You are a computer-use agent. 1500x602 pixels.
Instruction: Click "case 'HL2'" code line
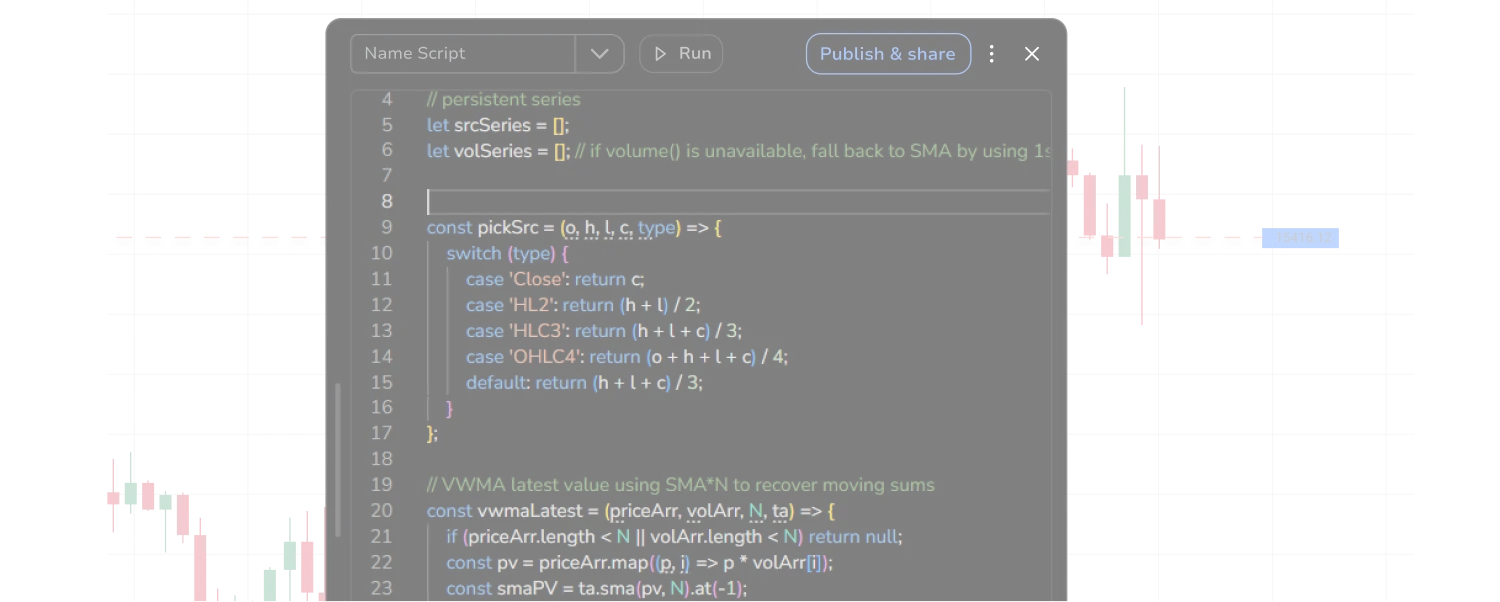(583, 306)
